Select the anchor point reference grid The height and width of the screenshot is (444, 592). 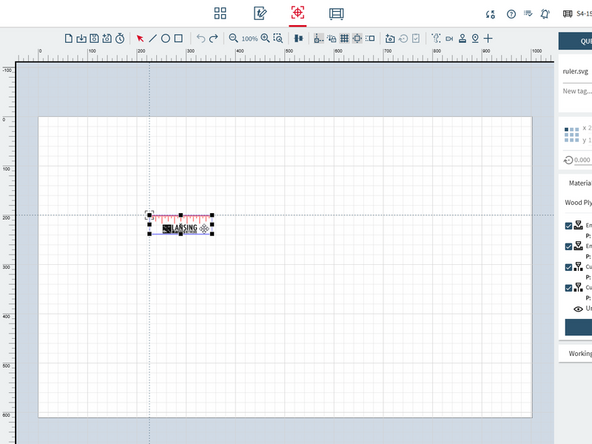tap(572, 135)
